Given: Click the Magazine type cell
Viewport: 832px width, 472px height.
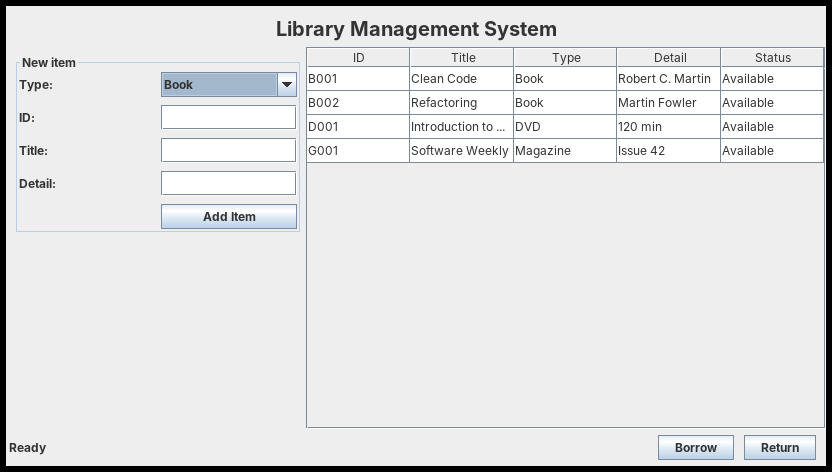Looking at the screenshot, I should pyautogui.click(x=565, y=151).
